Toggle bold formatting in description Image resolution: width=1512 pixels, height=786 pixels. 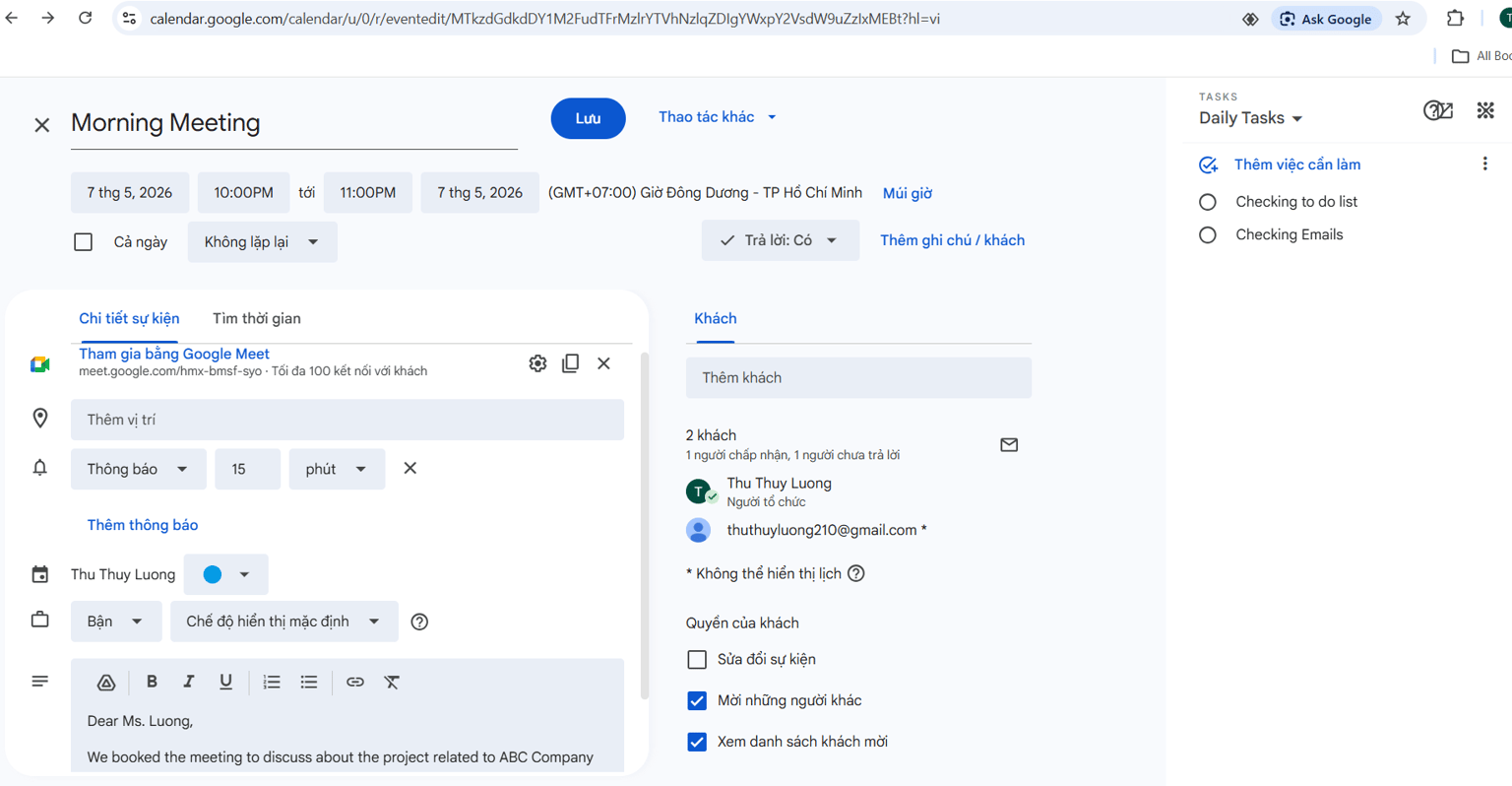152,682
